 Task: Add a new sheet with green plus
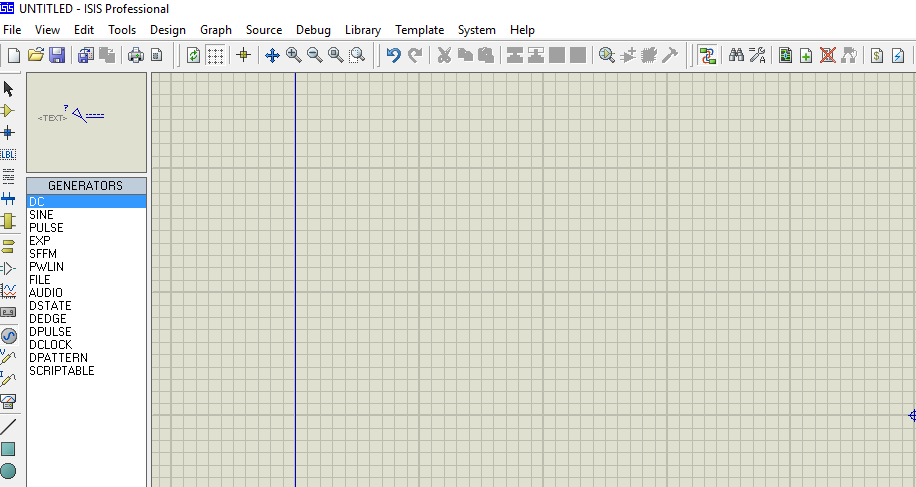(x=806, y=55)
